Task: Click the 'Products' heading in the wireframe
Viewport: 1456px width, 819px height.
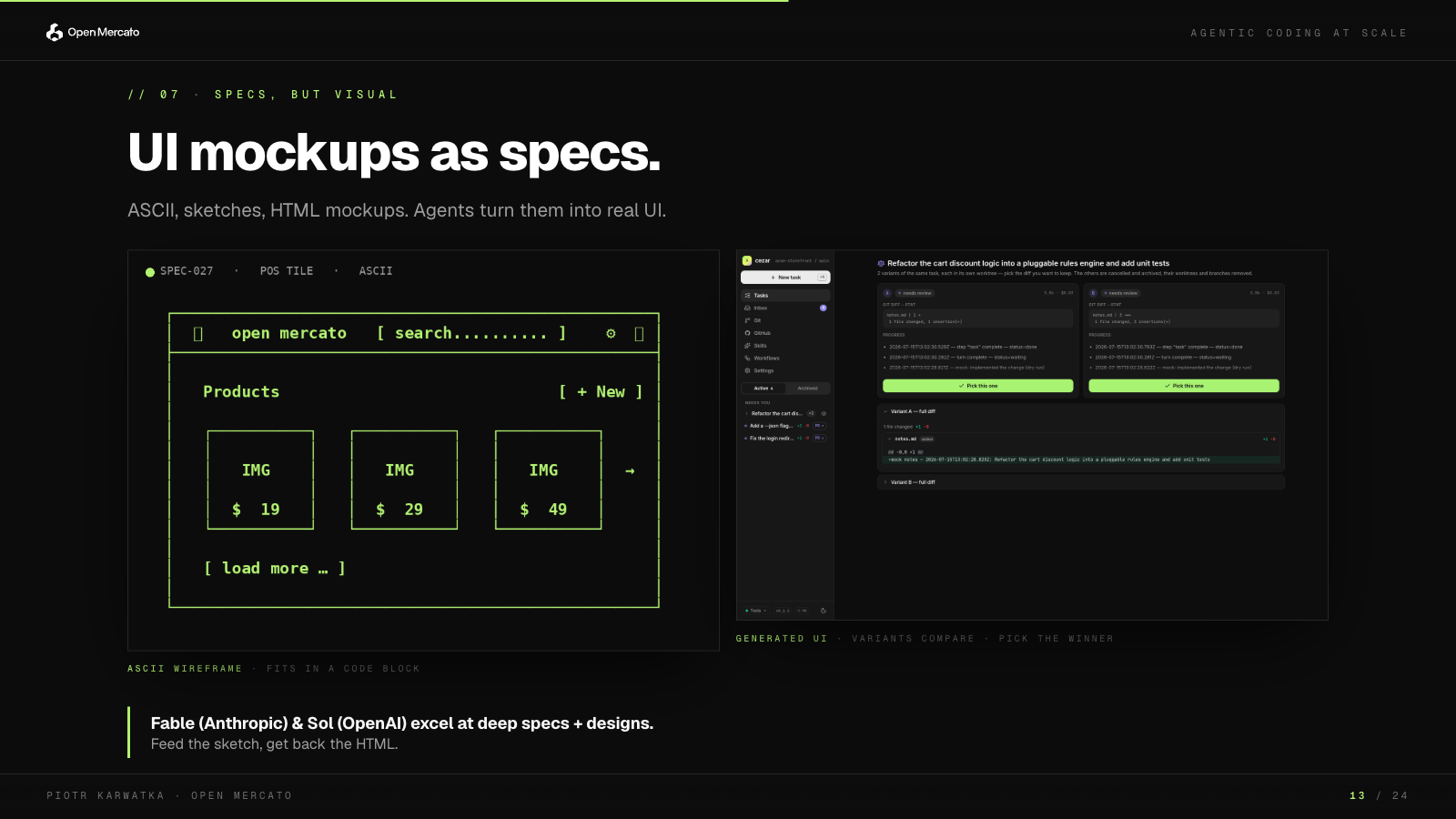Action: pyautogui.click(x=241, y=391)
